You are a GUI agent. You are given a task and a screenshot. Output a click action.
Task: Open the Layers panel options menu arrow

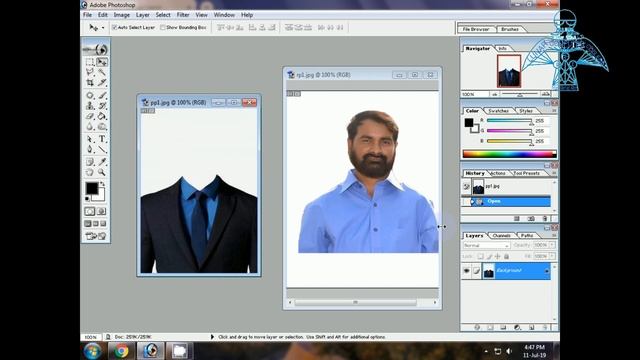click(554, 236)
